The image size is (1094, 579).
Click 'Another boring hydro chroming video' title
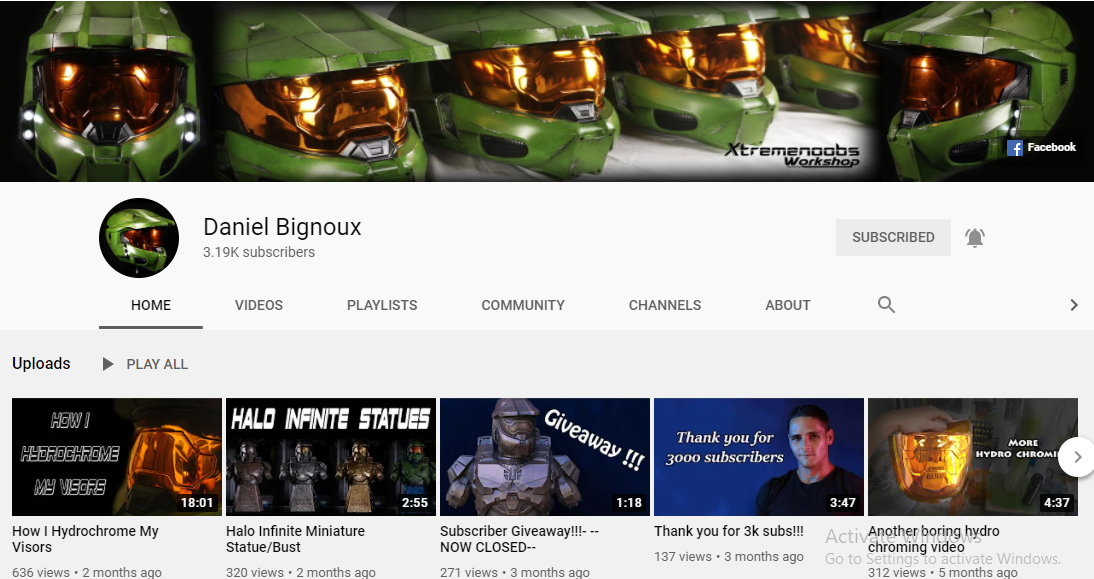[x=934, y=539]
